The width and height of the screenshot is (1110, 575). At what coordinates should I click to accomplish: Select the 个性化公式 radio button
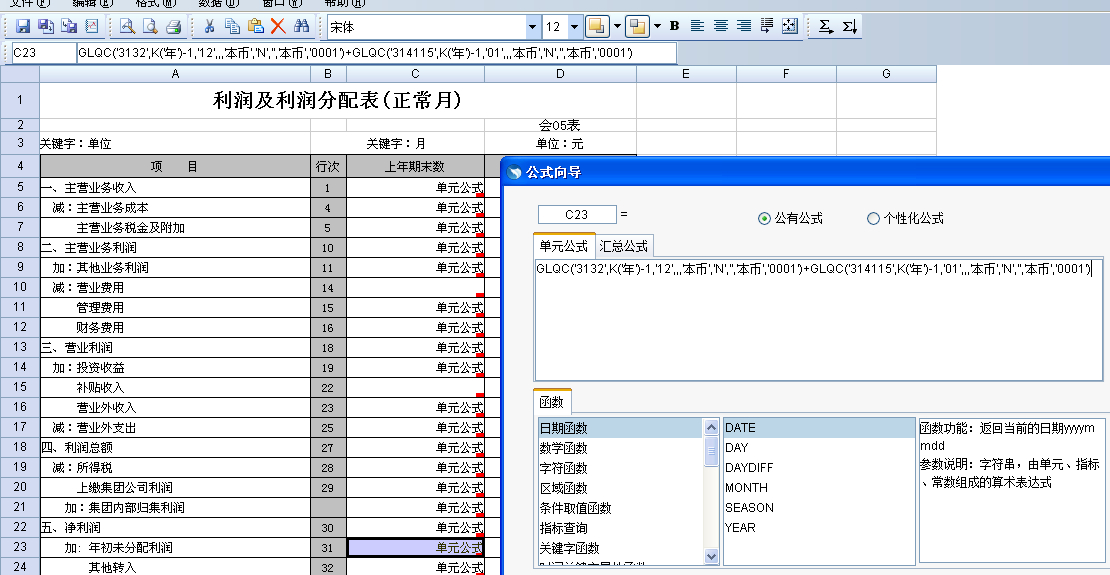pyautogui.click(x=874, y=219)
